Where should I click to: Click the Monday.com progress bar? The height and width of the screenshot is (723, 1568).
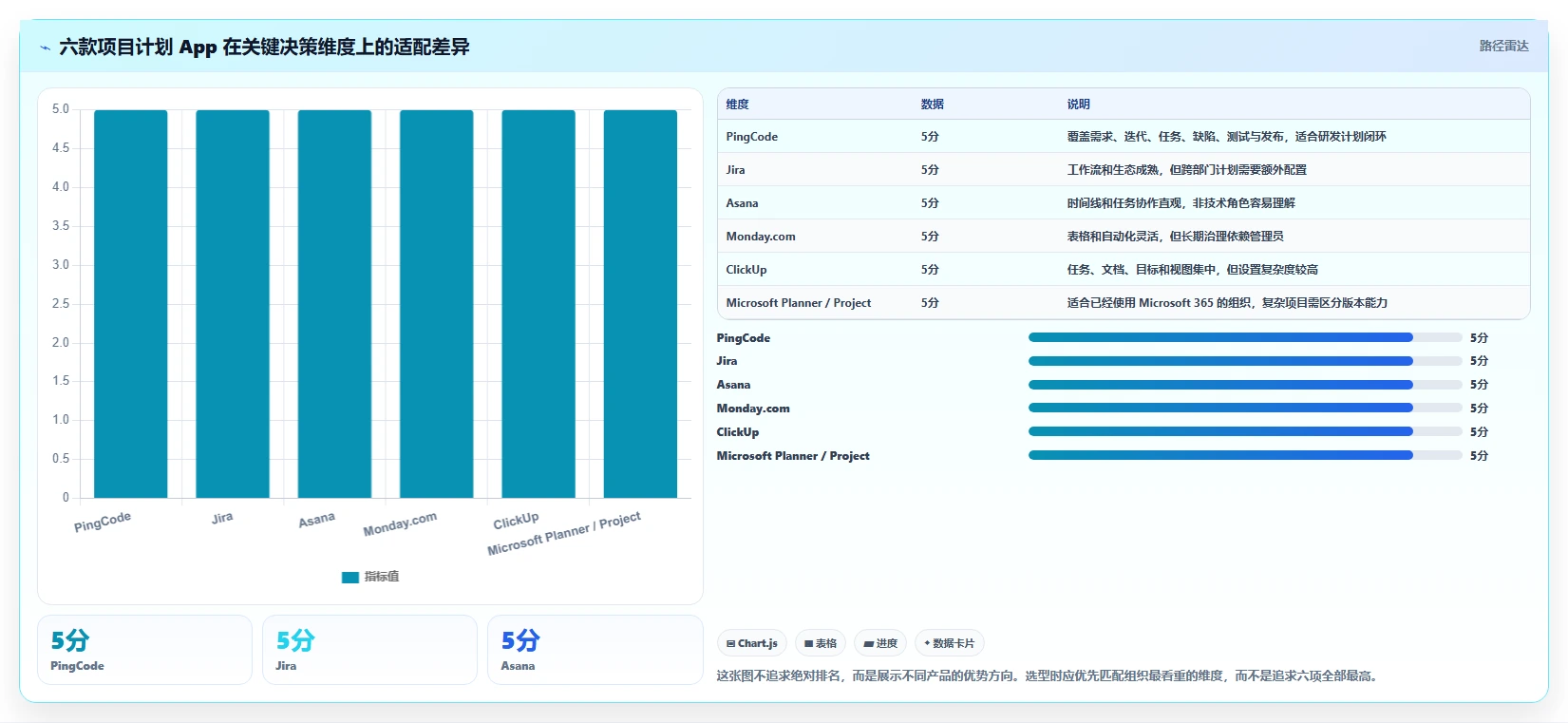[1245, 409]
